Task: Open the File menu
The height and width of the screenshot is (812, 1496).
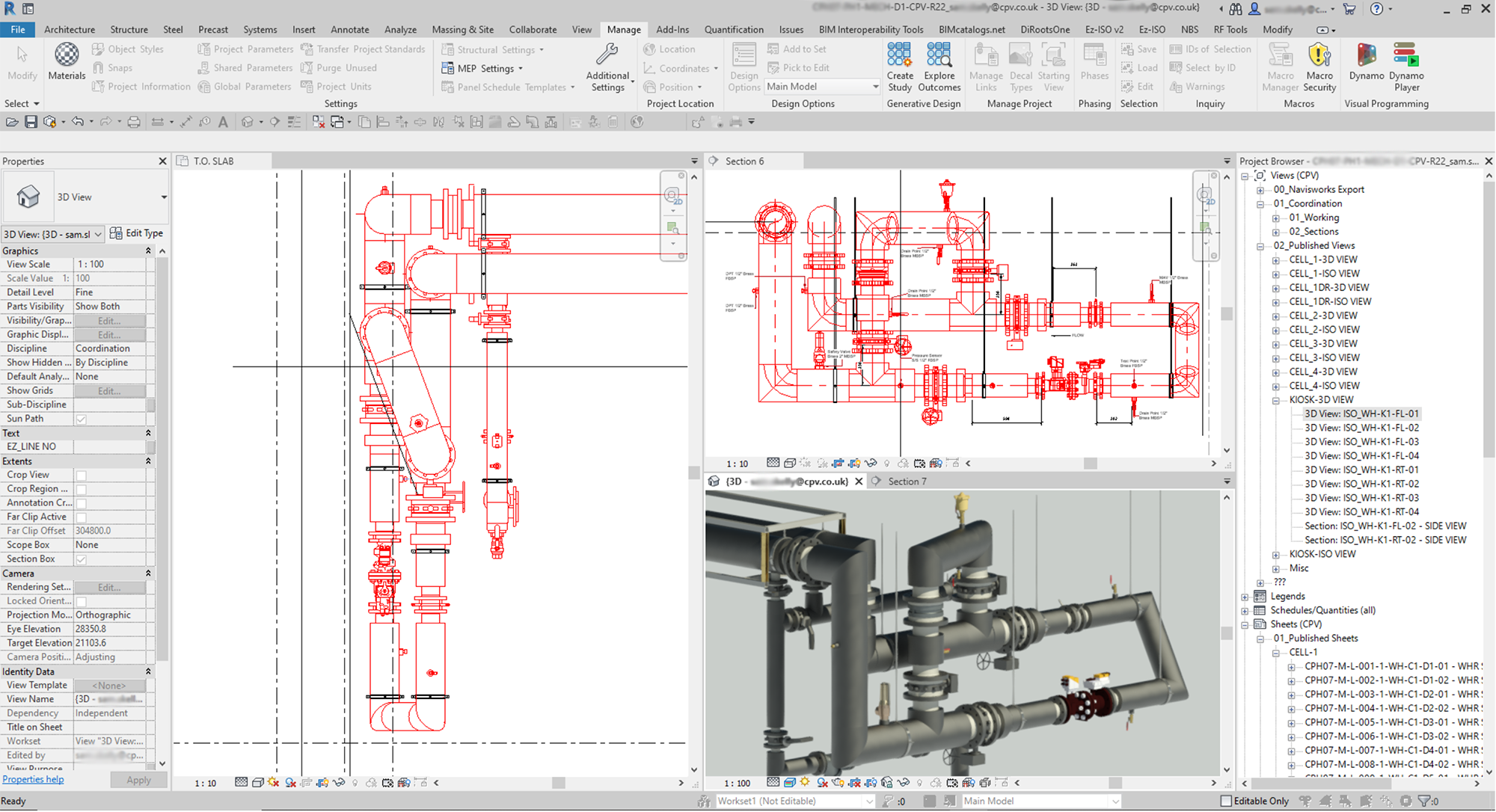Action: coord(18,30)
